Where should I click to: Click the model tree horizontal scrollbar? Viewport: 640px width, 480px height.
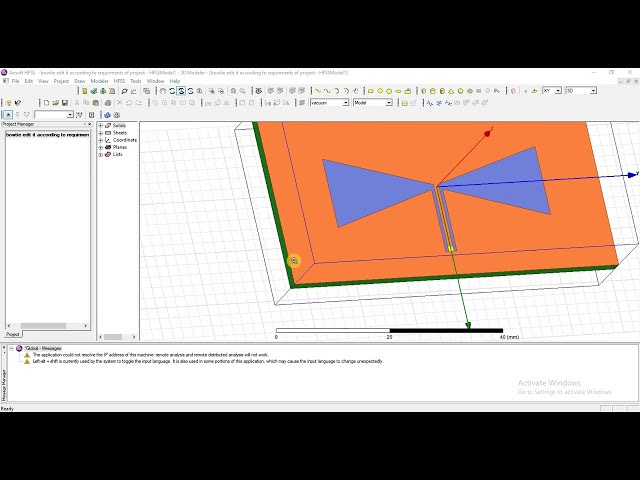(118, 337)
